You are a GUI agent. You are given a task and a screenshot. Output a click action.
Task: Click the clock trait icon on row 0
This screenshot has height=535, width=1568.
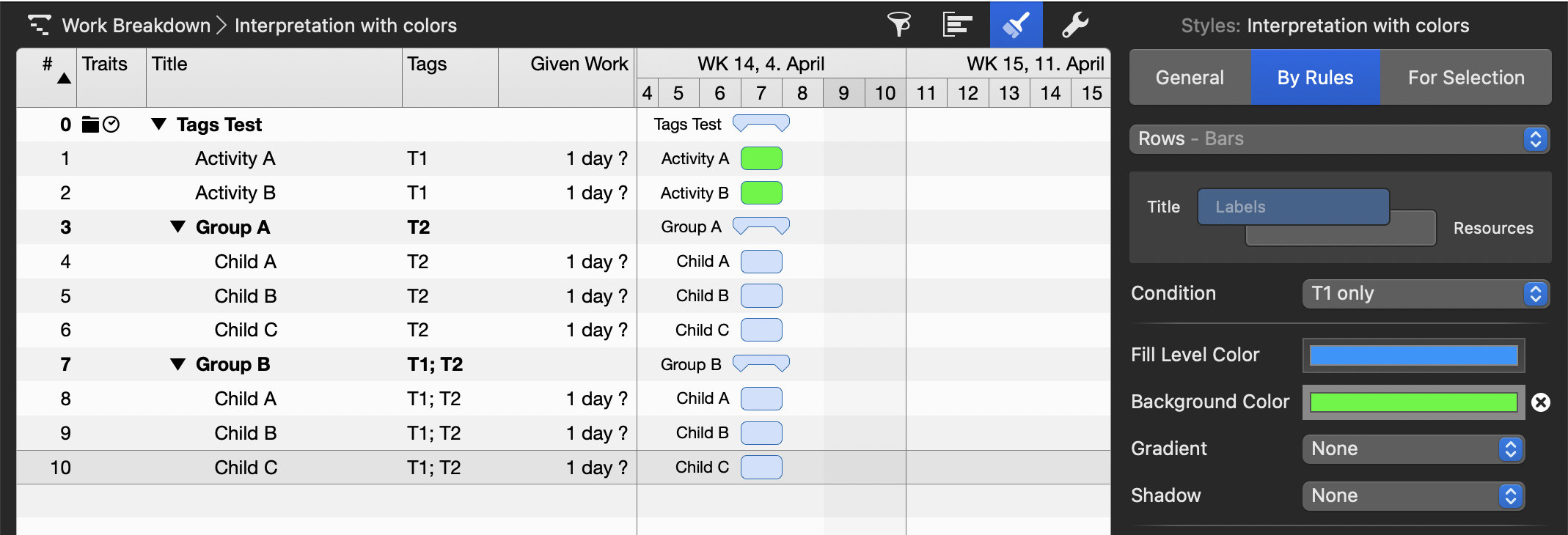tap(111, 125)
